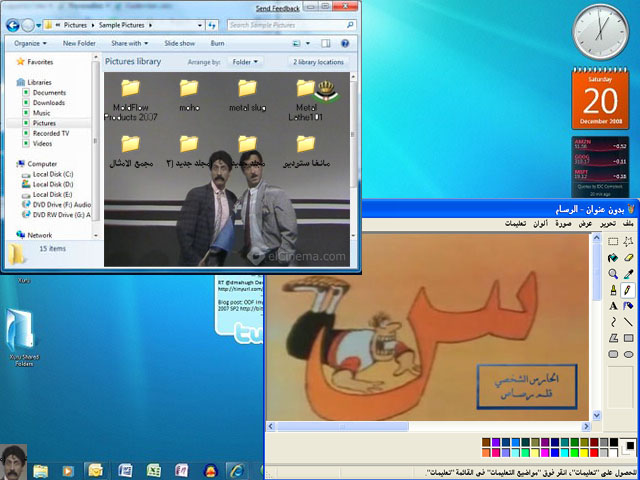Select the brush tool in Paint
This screenshot has width=640, height=480.
[x=613, y=290]
